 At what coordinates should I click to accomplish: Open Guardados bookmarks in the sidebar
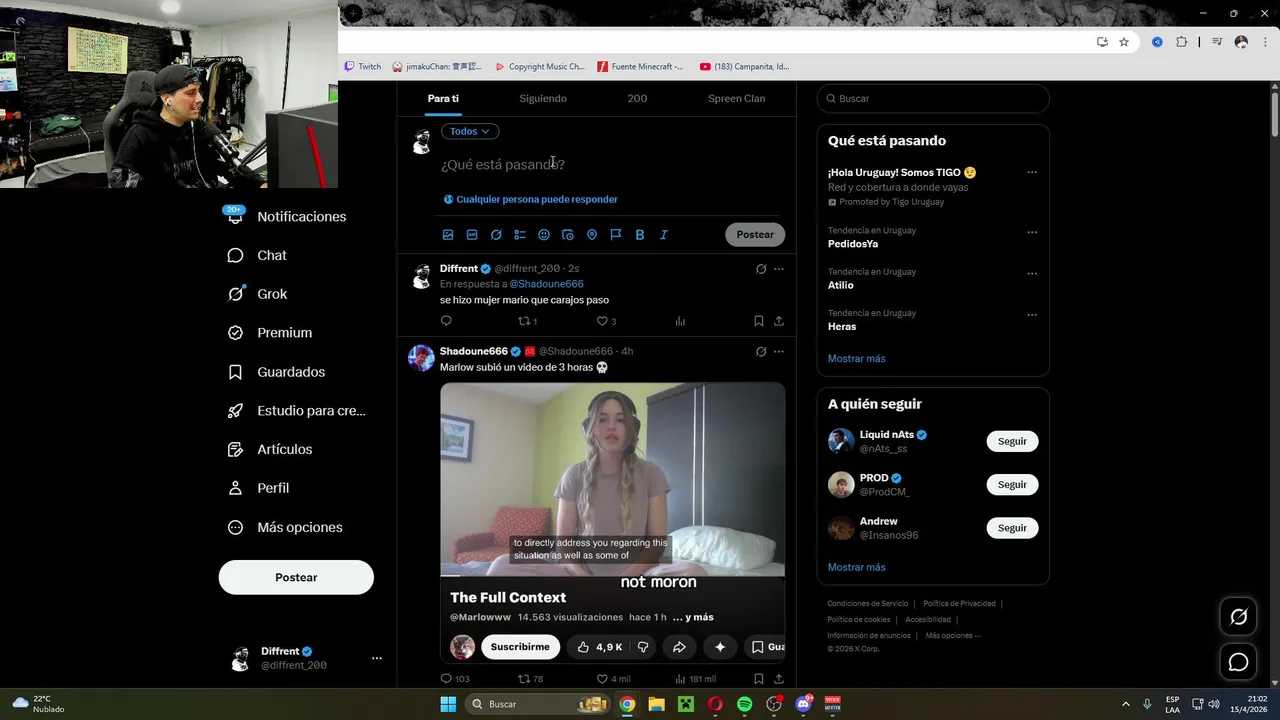click(x=276, y=372)
